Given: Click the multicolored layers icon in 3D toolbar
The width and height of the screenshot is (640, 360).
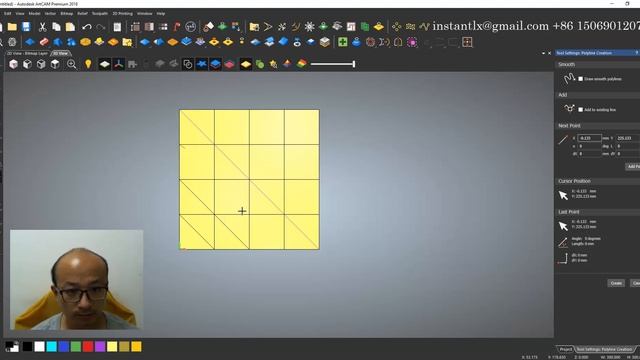Looking at the screenshot, I should (x=302, y=64).
